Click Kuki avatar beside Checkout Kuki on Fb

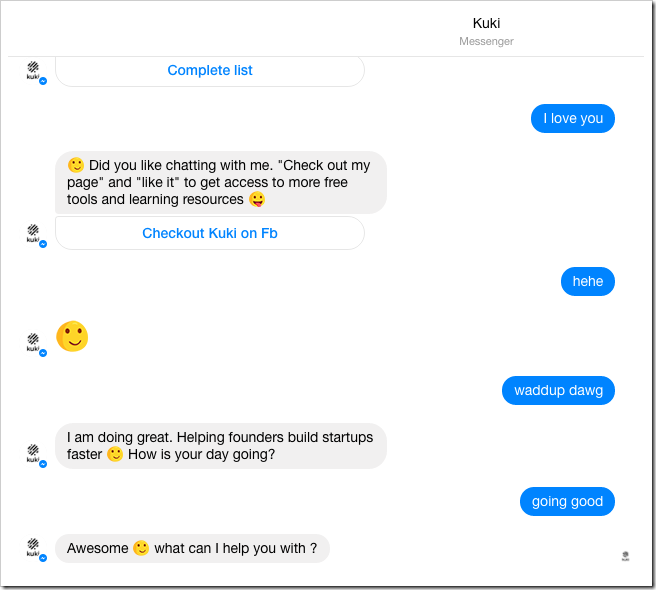pyautogui.click(x=33, y=234)
